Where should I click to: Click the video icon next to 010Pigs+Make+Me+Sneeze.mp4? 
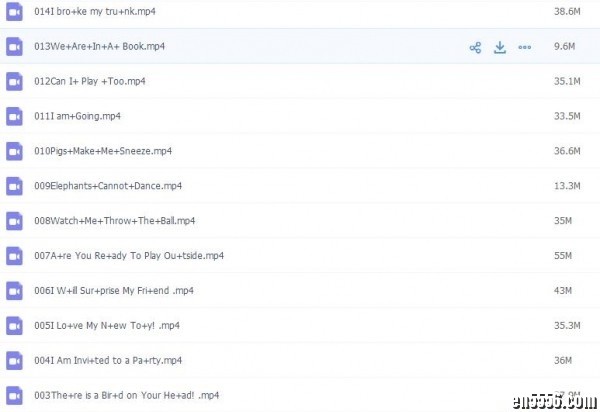coord(14,151)
